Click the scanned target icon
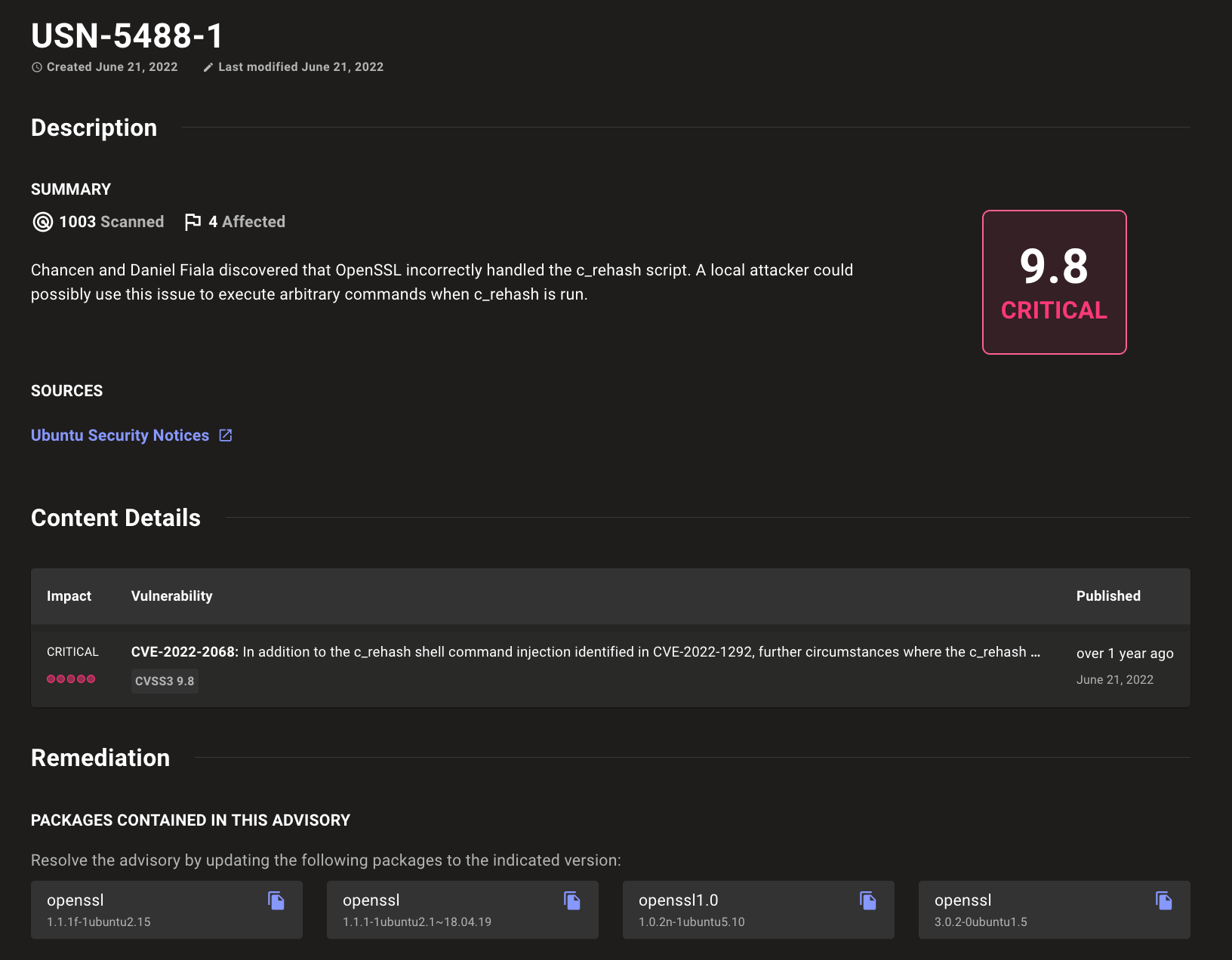This screenshot has height=960, width=1232. coord(43,222)
